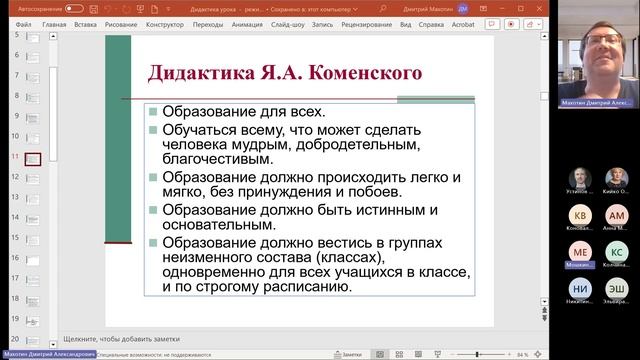Select the Слайд-шоу ribbon tab
The image size is (640, 360).
288,24
